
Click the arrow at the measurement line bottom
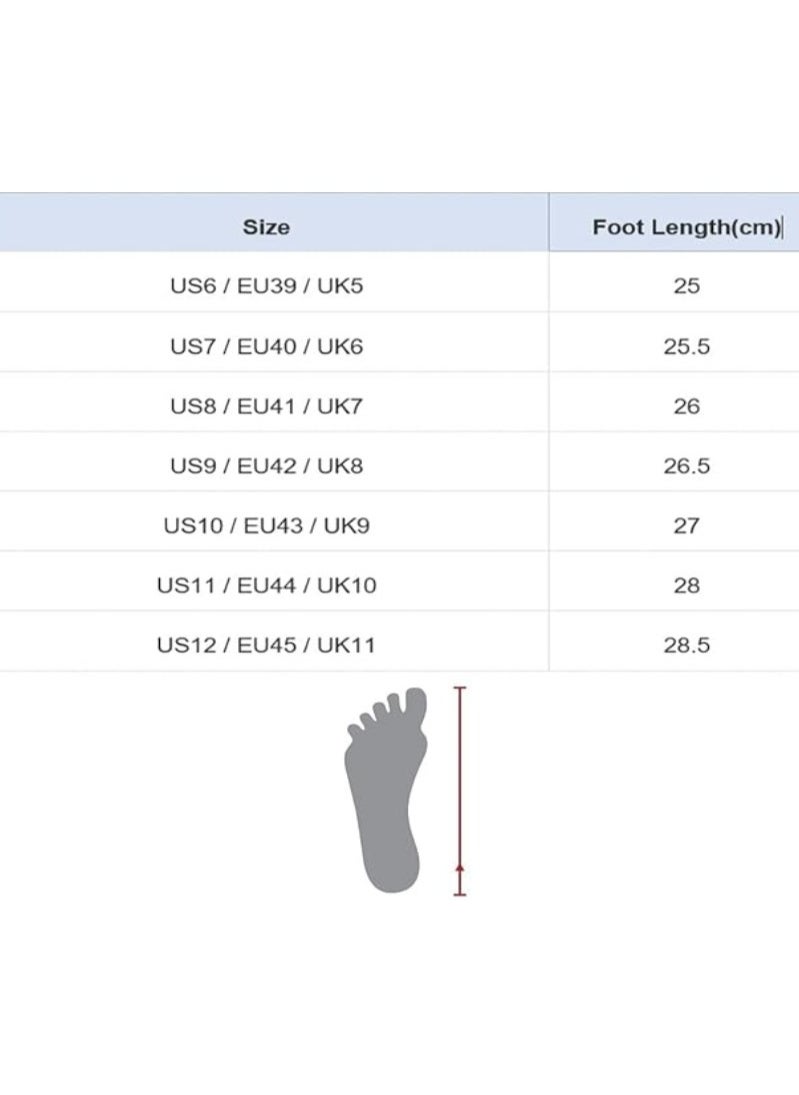pyautogui.click(x=460, y=868)
